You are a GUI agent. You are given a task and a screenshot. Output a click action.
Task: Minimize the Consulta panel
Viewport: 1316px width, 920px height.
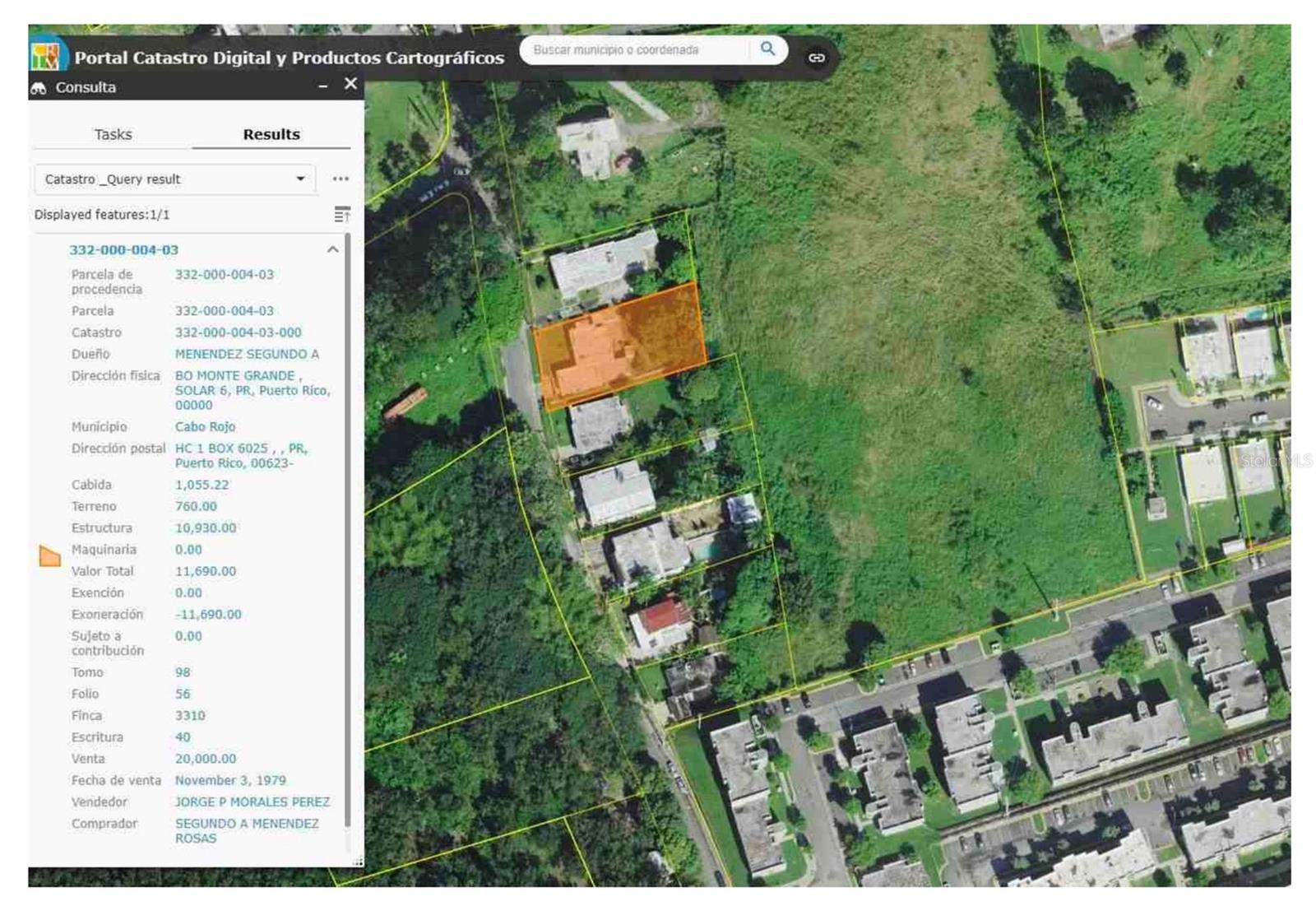point(323,86)
